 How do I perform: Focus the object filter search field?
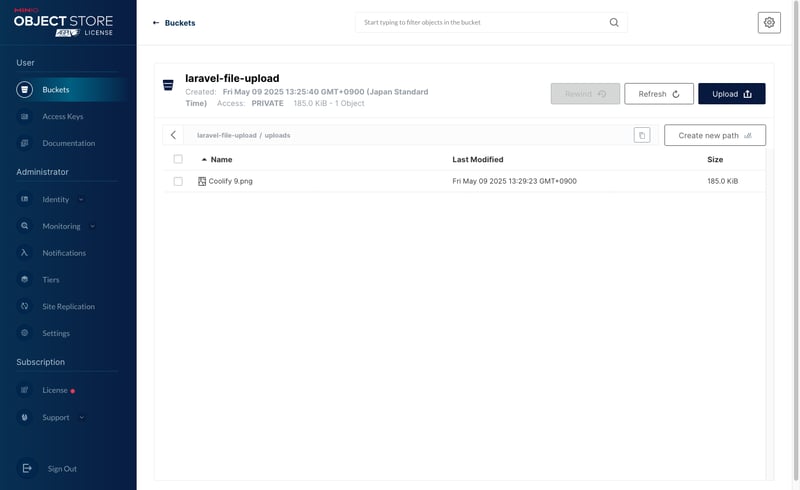click(480, 22)
